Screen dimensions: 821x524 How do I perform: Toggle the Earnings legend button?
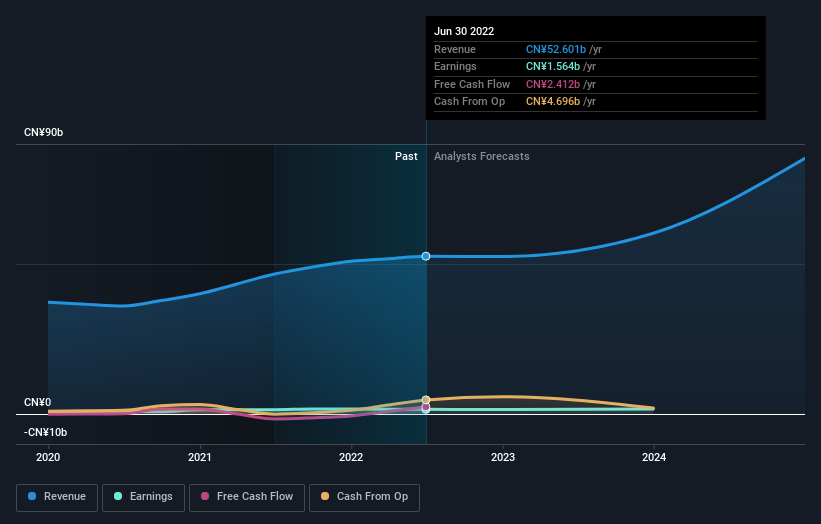(143, 497)
